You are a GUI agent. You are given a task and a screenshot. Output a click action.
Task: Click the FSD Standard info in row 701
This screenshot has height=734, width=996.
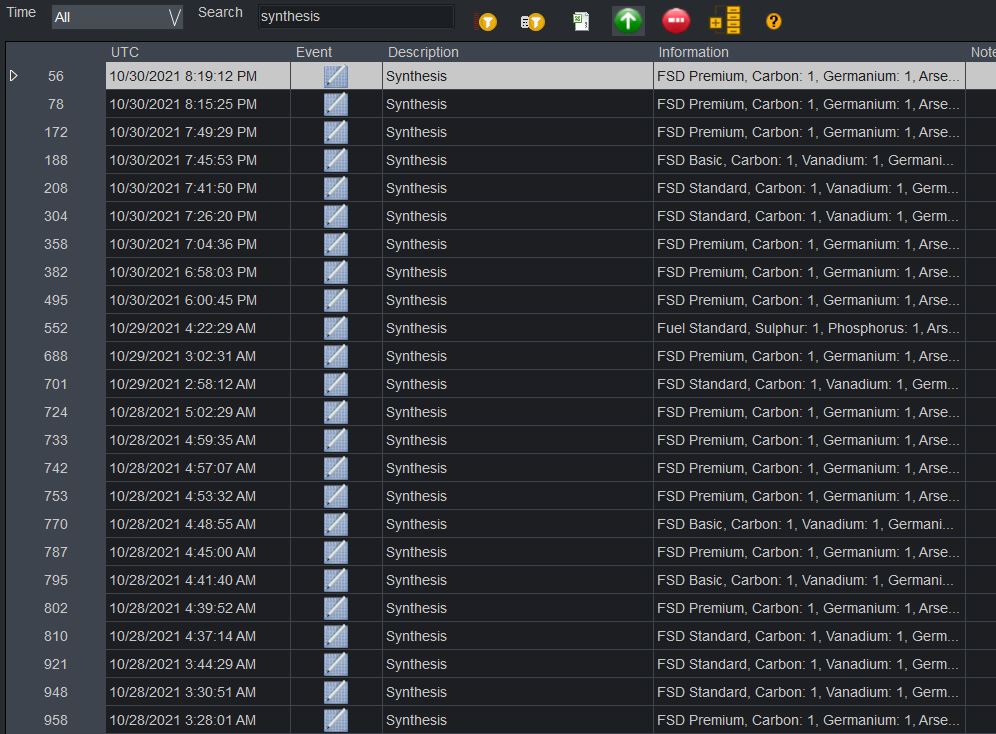pyautogui.click(x=807, y=384)
